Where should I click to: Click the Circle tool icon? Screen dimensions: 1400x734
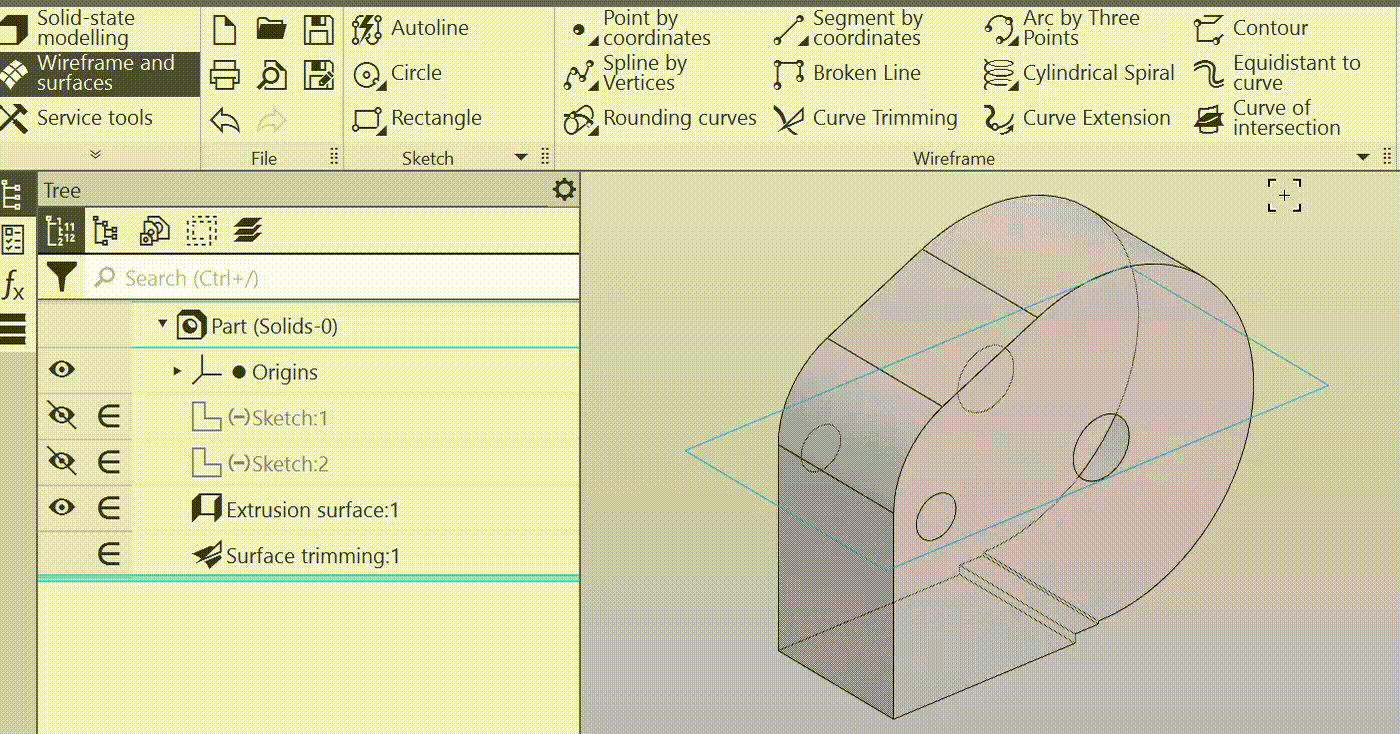point(368,74)
